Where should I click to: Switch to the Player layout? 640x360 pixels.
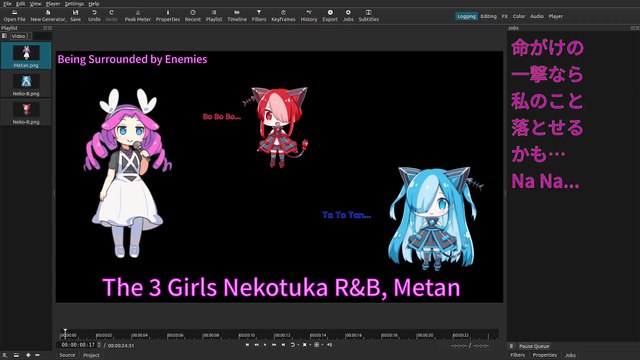pos(556,16)
